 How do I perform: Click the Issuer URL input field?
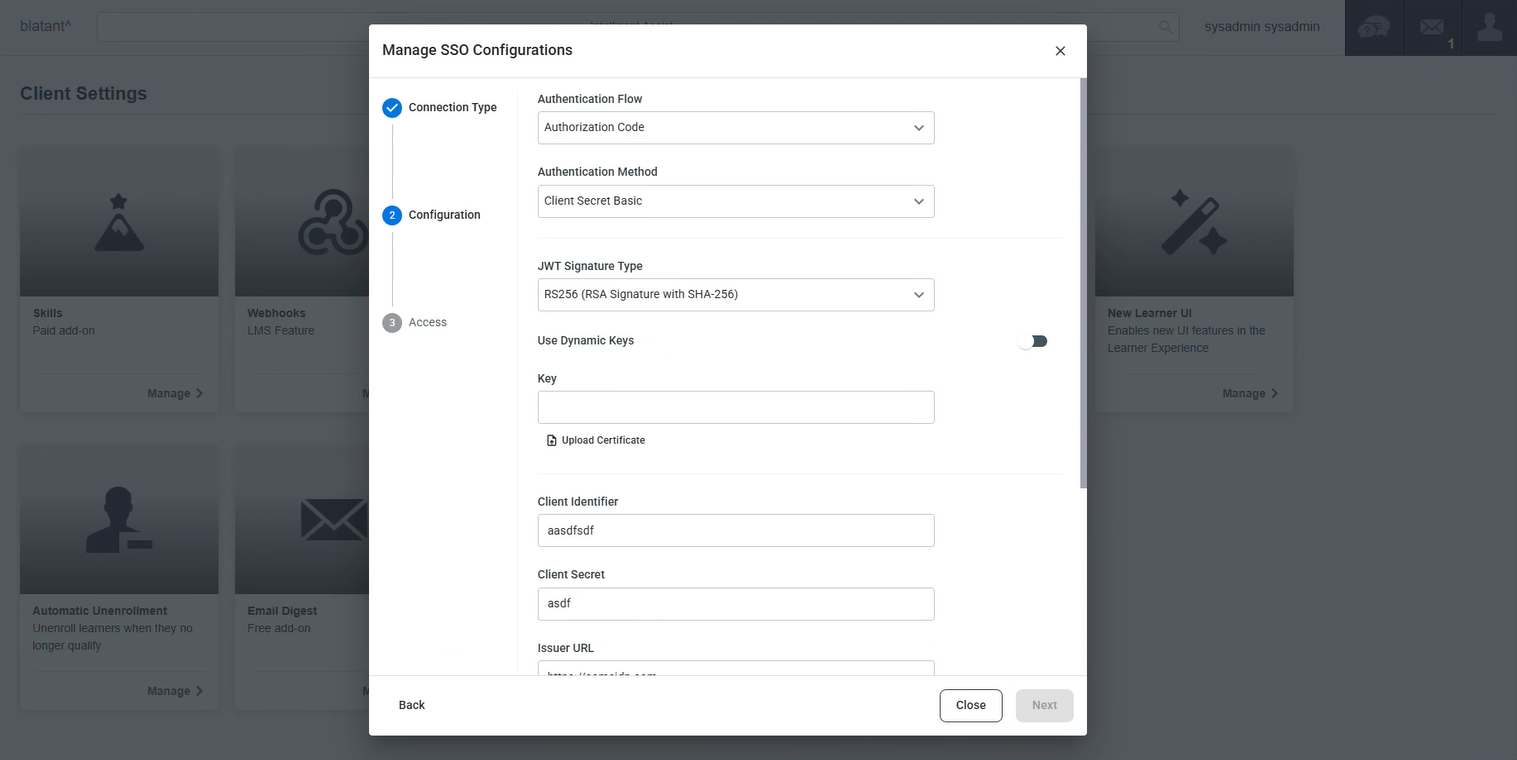point(736,668)
